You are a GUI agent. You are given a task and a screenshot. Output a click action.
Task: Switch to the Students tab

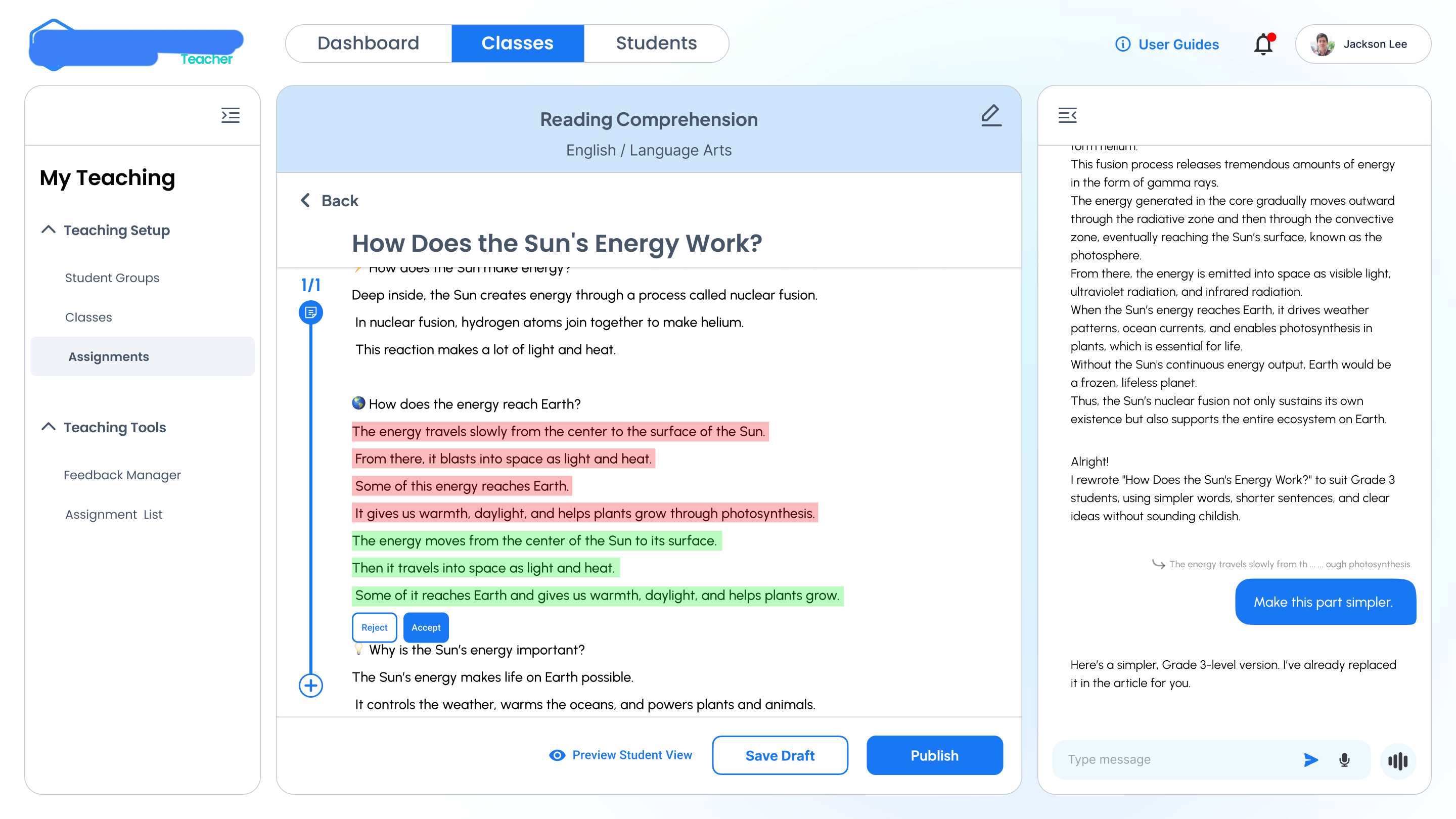point(656,43)
